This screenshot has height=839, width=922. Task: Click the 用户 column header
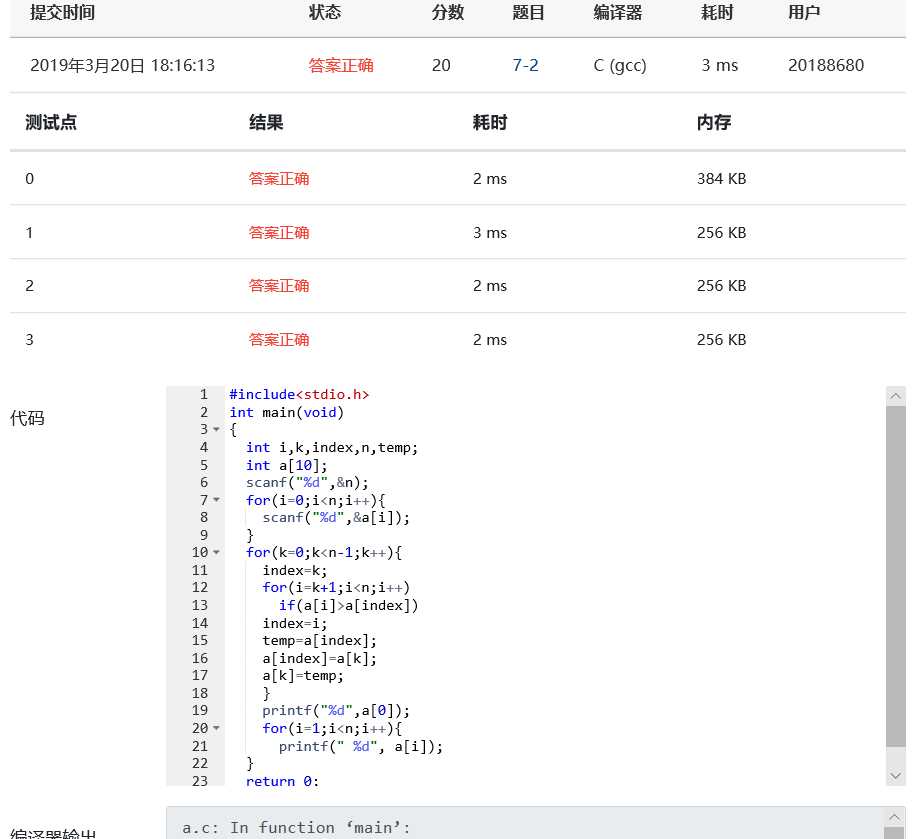804,12
